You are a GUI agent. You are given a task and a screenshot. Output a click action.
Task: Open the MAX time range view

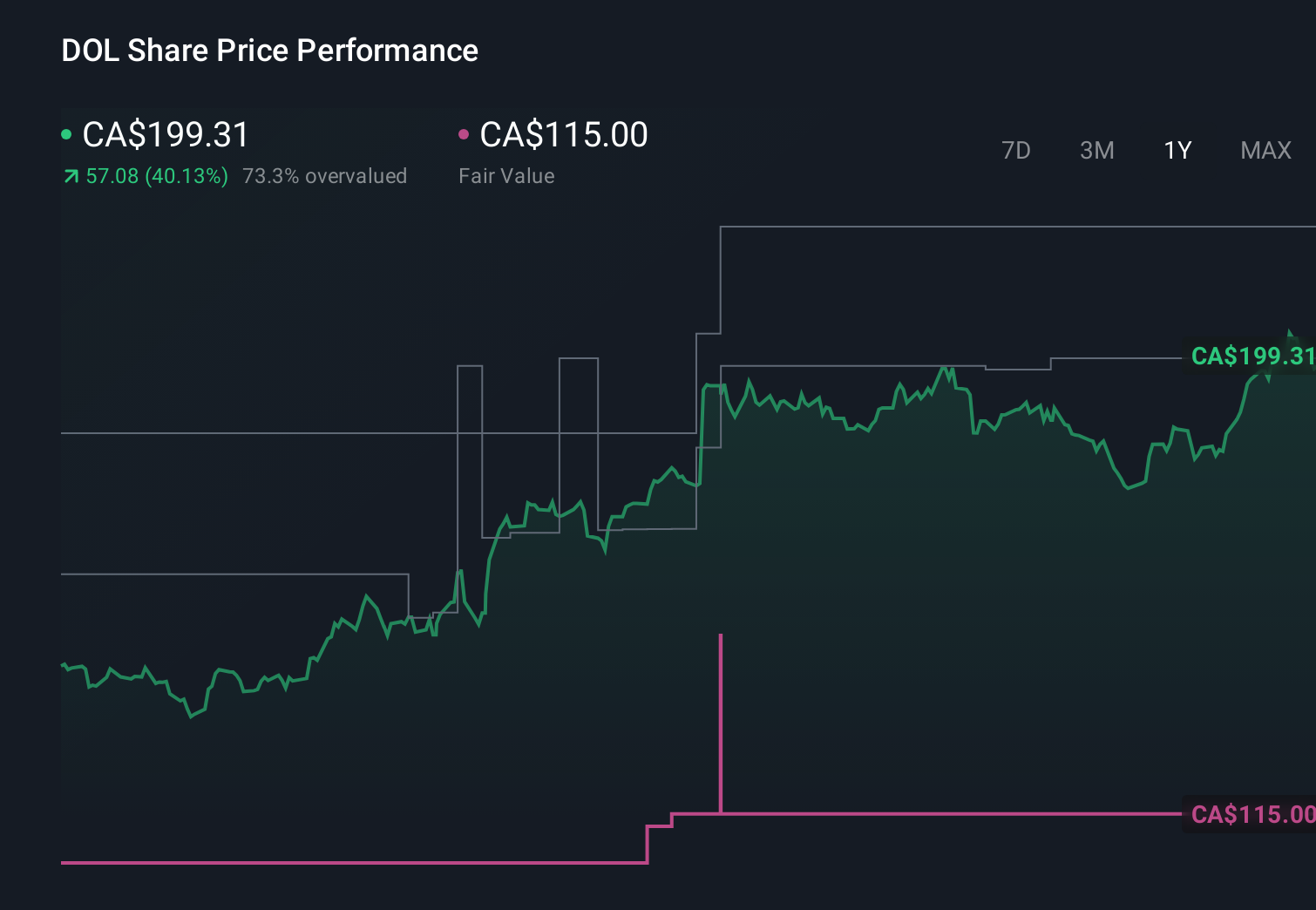point(1265,150)
